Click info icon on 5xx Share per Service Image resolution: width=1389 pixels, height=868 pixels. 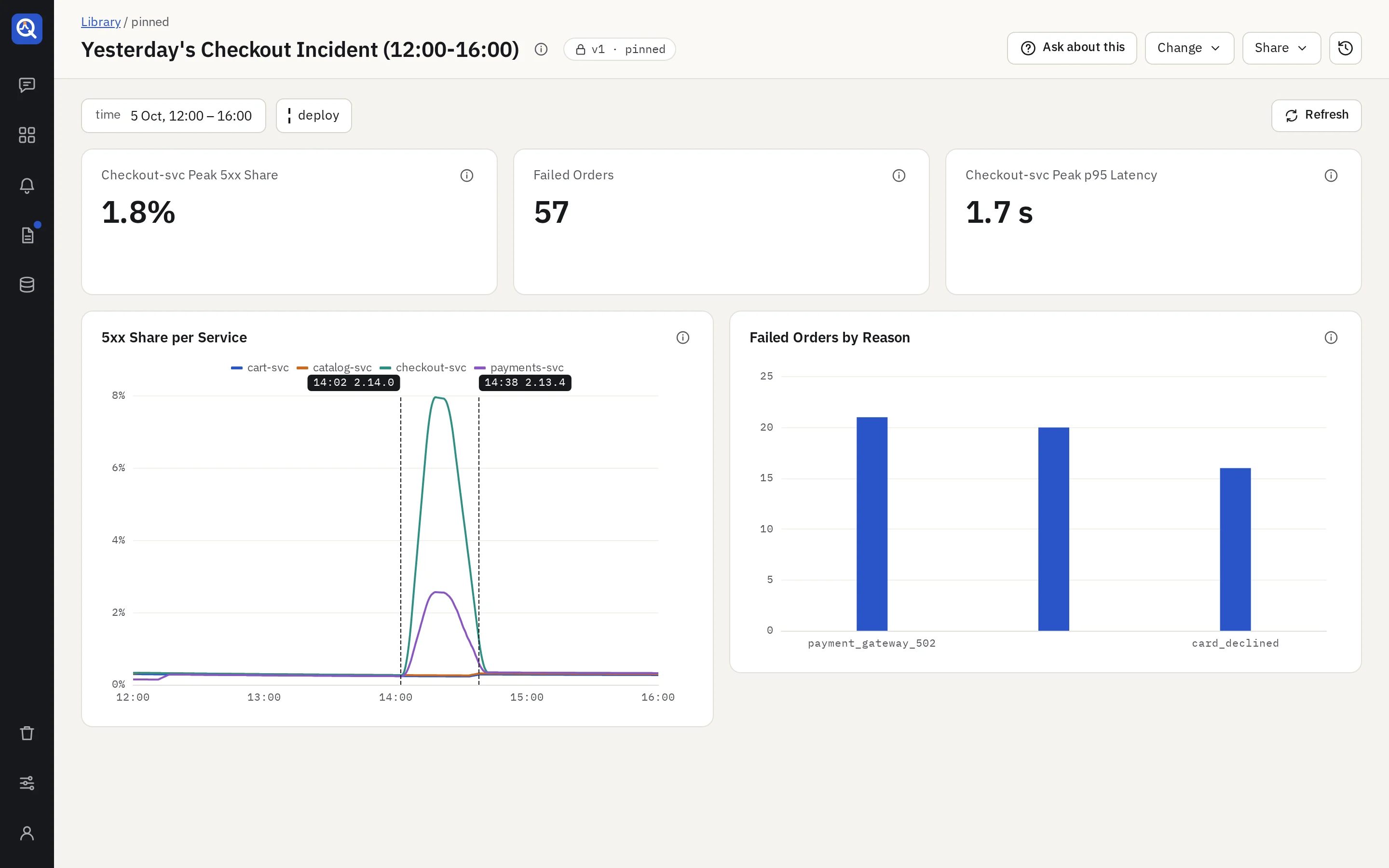pos(682,338)
